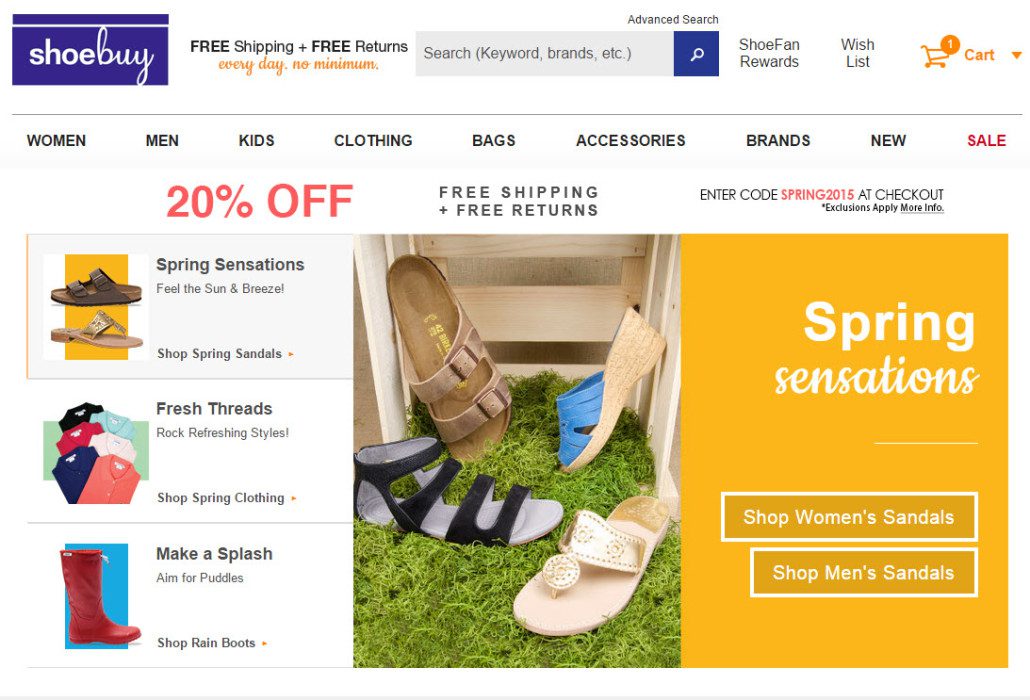
Task: Open the Advanced Search link
Action: click(673, 20)
